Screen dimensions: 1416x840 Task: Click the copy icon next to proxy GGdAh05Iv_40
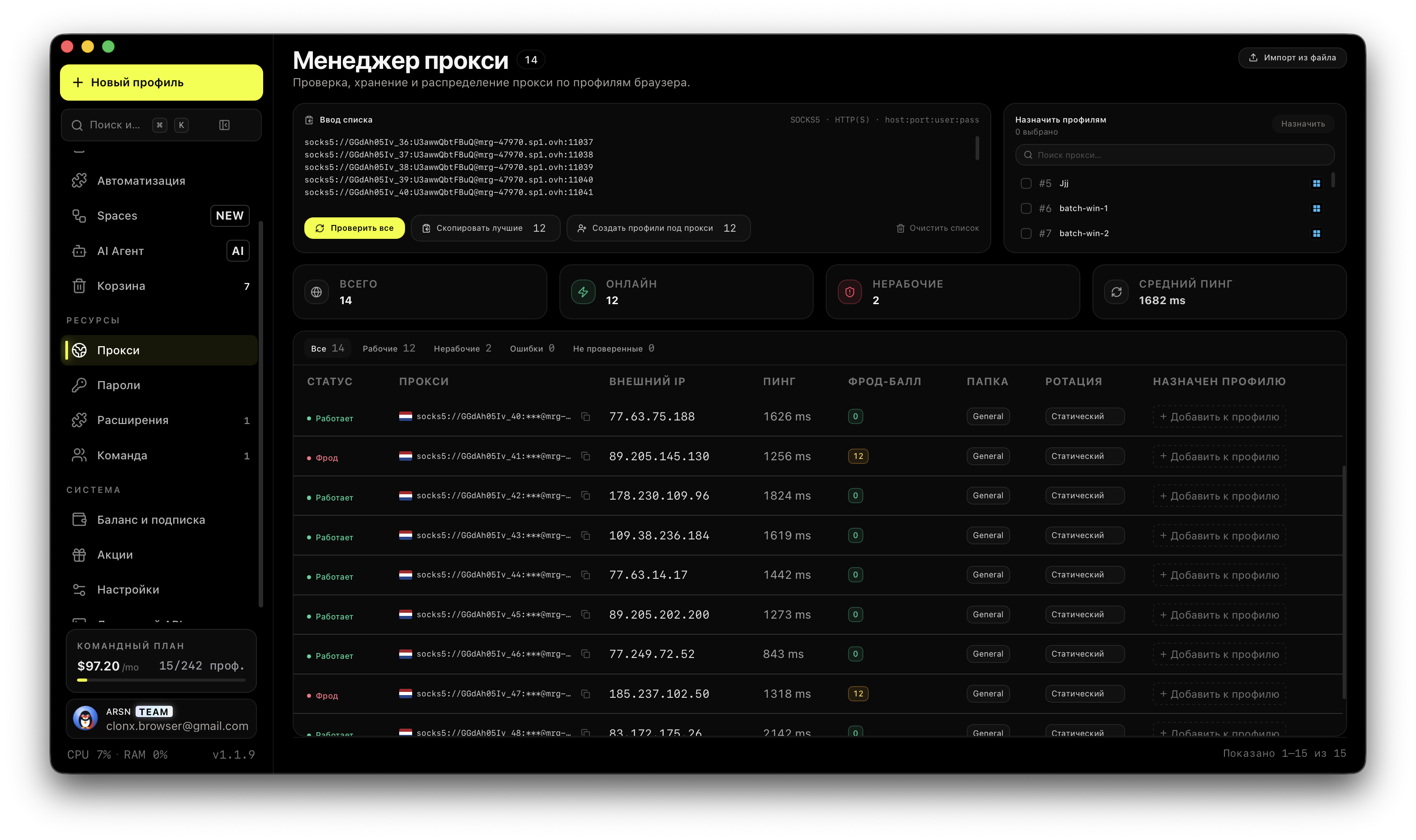click(585, 416)
